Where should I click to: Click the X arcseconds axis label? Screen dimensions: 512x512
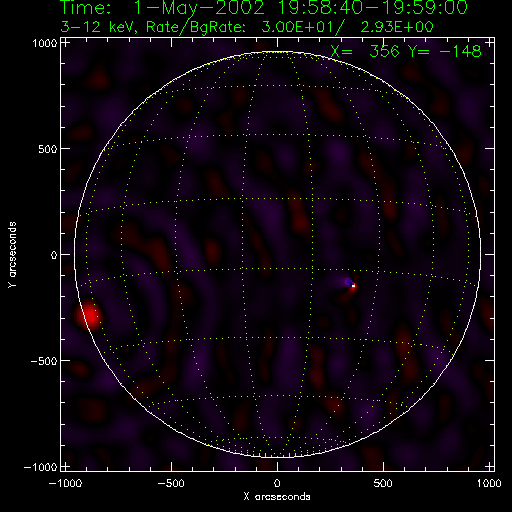277,497
